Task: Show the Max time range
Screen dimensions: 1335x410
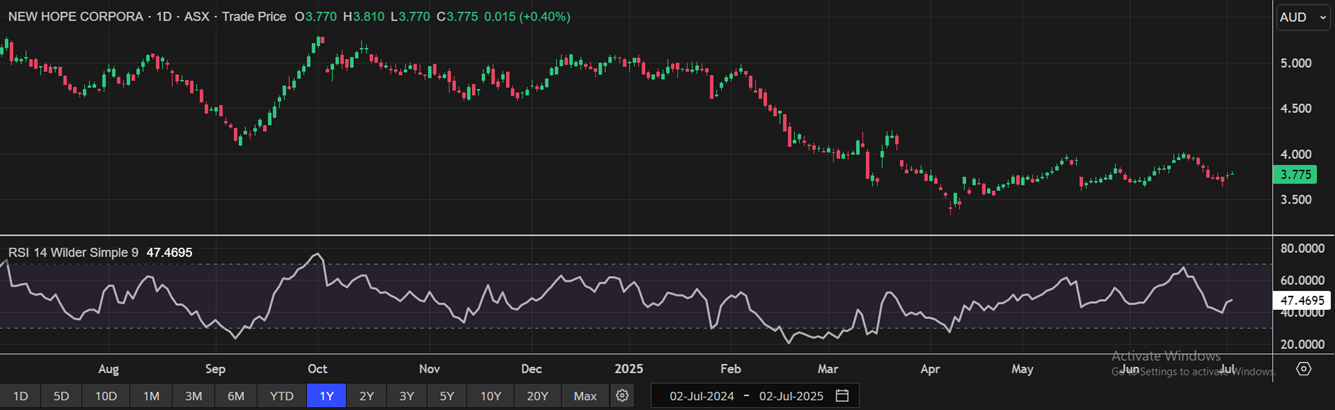Action: click(x=585, y=396)
